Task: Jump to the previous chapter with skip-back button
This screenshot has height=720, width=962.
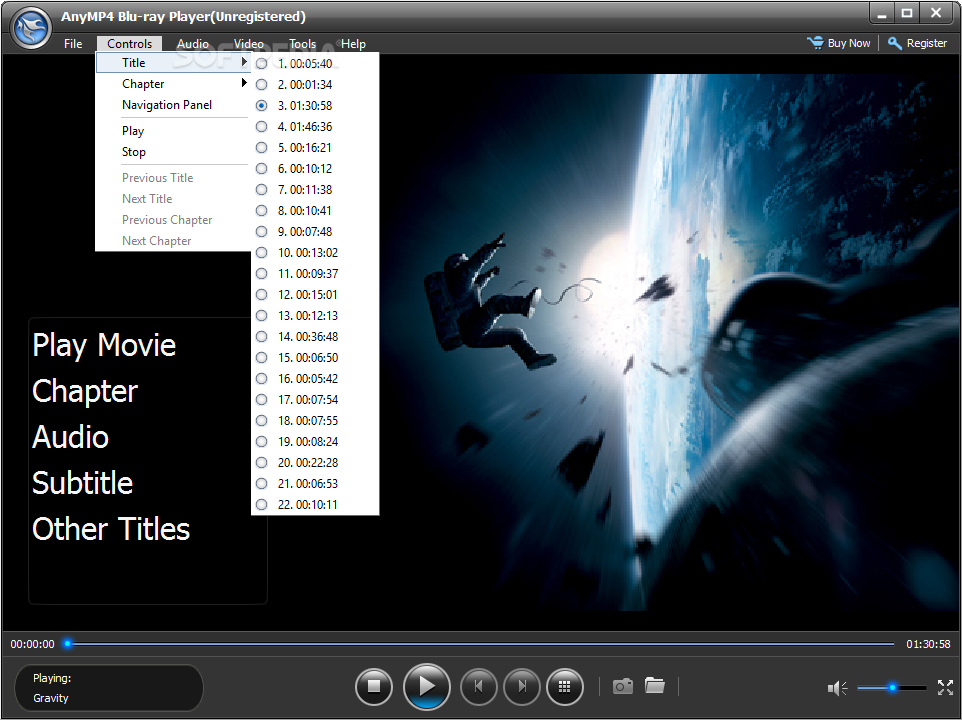Action: tap(478, 686)
